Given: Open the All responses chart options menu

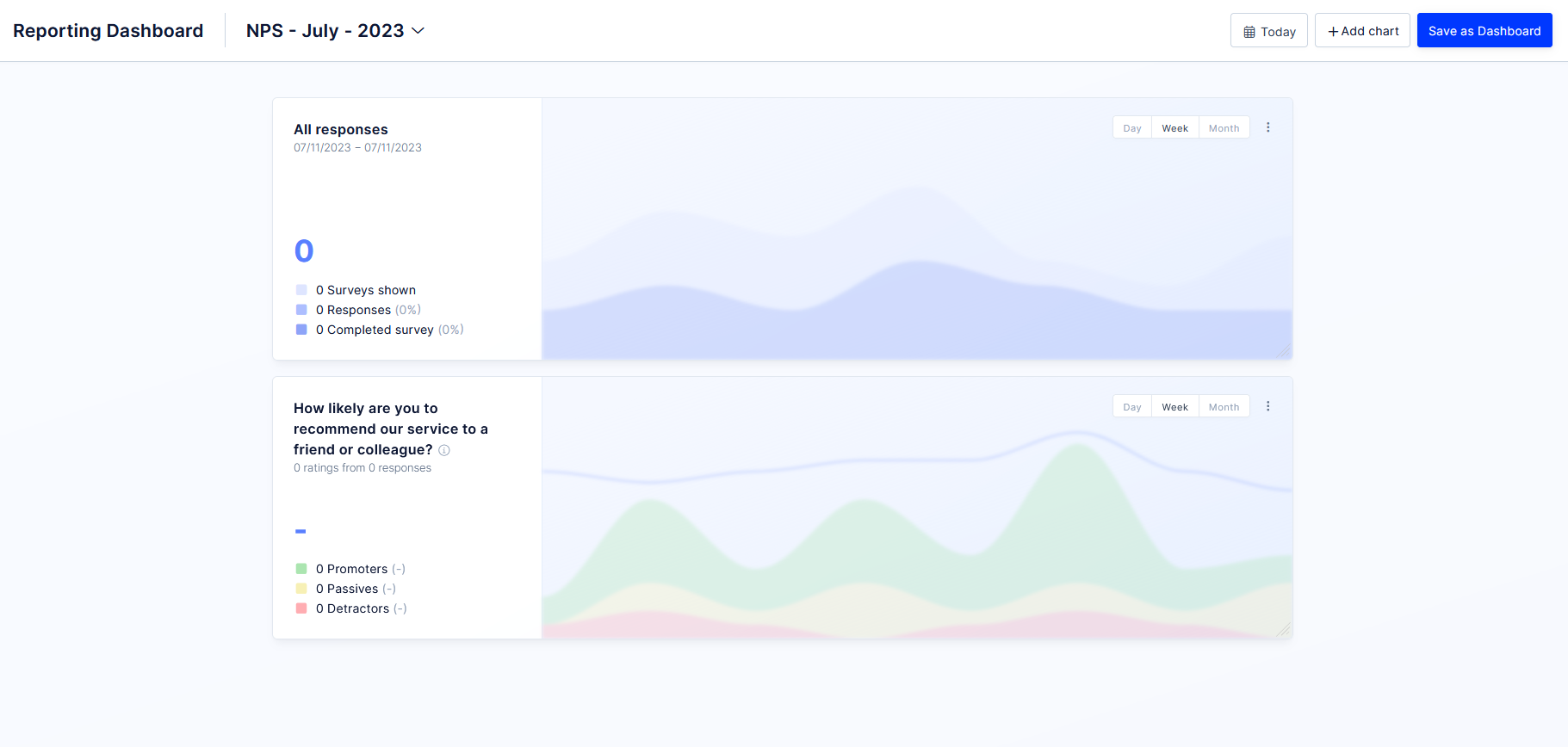Looking at the screenshot, I should 1267,127.
